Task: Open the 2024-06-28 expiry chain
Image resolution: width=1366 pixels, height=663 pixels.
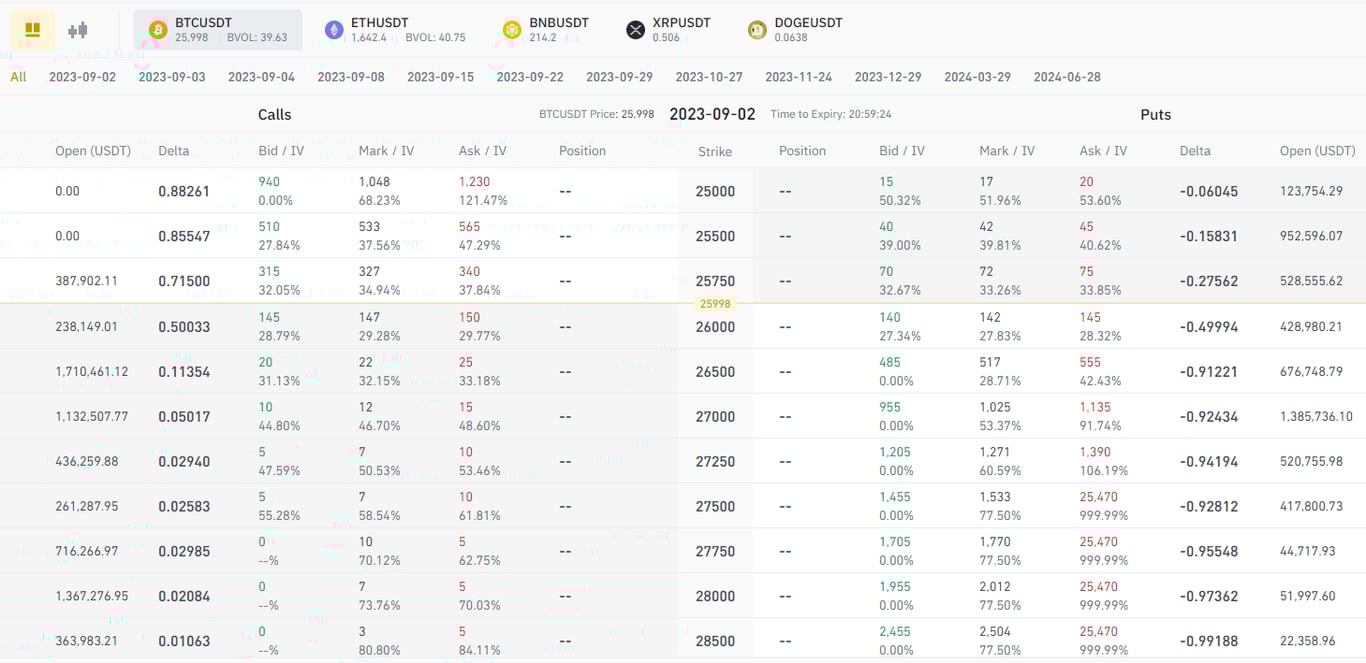Action: tap(1066, 76)
